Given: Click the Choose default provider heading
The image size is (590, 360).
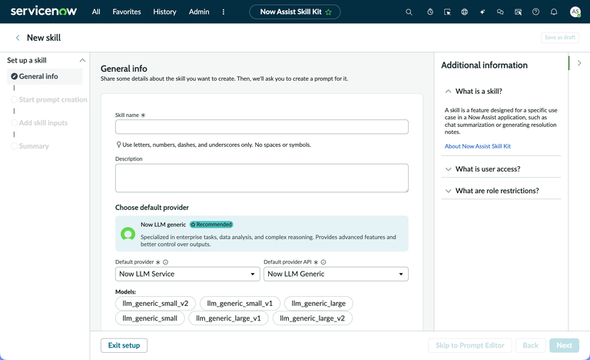Looking at the screenshot, I should tap(152, 208).
